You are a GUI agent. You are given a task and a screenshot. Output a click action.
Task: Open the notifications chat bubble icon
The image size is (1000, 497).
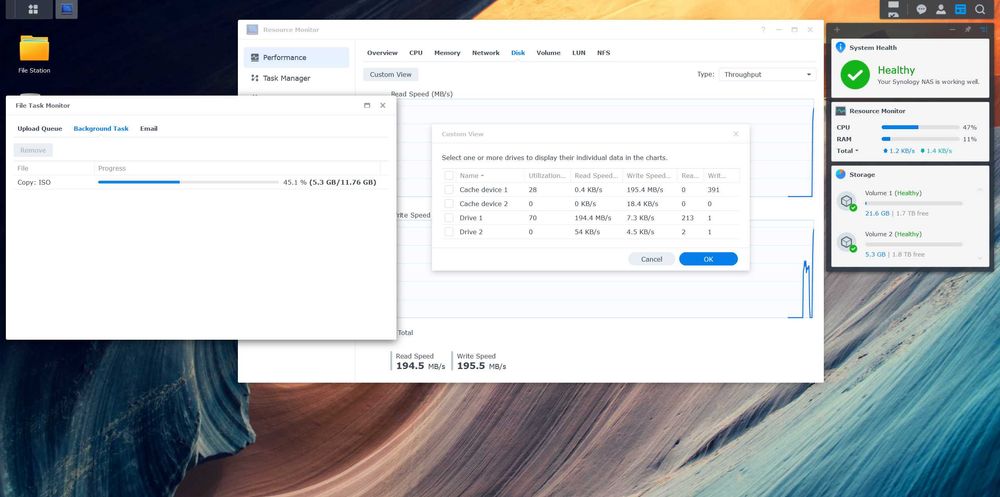(x=922, y=9)
